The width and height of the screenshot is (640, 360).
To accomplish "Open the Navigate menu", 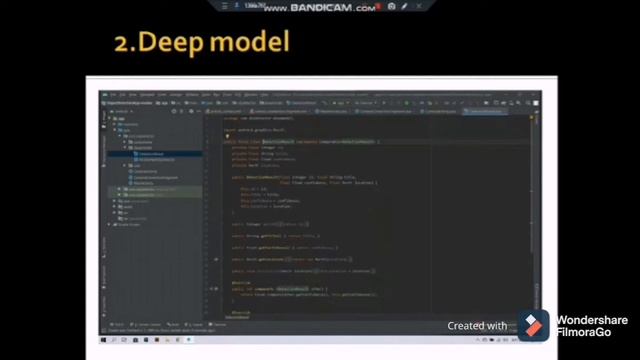I will coord(147,95).
